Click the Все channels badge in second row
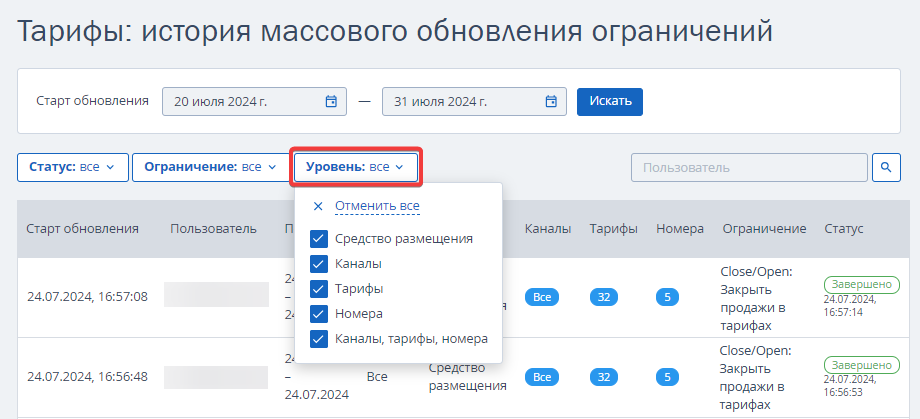 coord(542,377)
